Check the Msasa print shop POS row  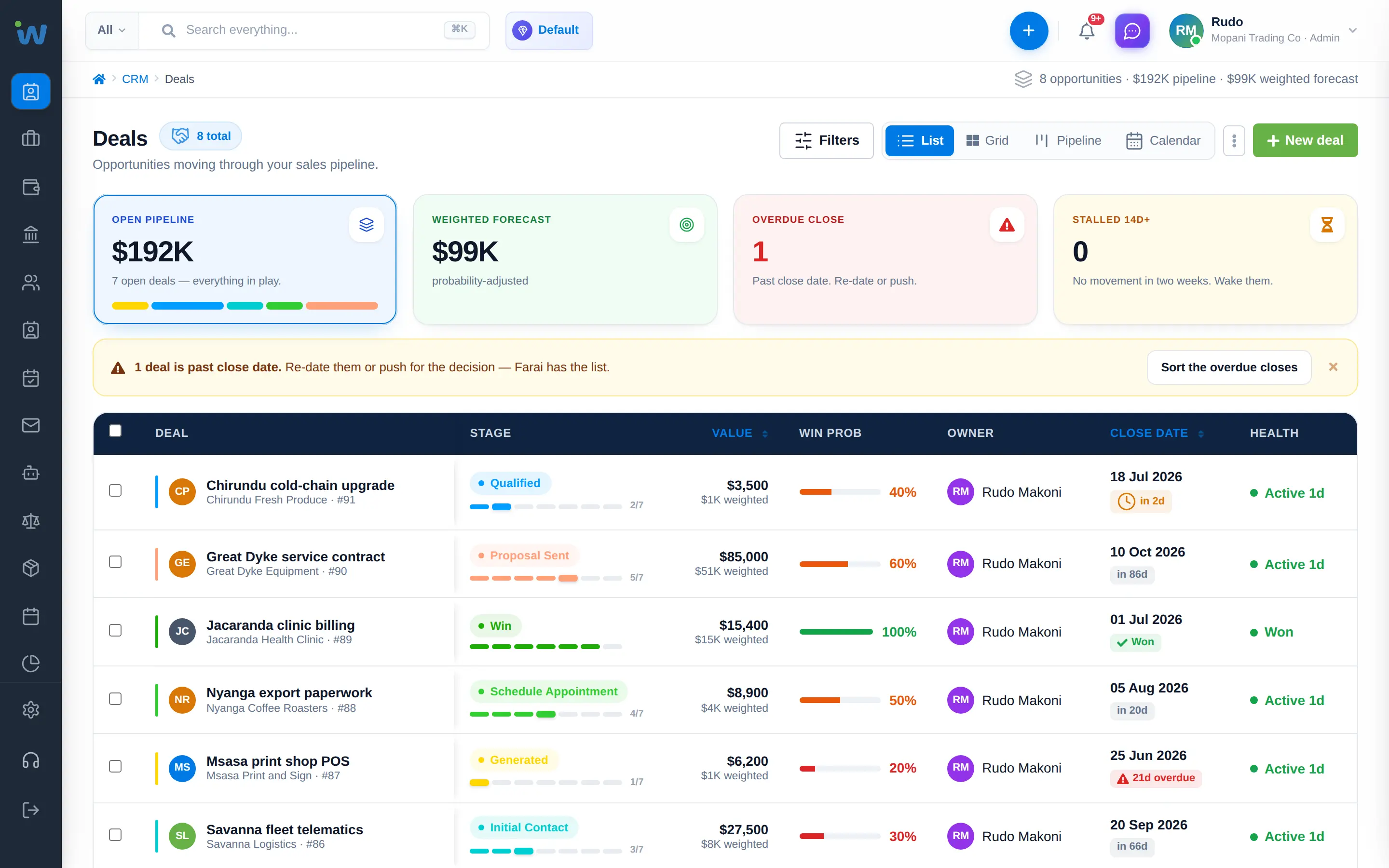pyautogui.click(x=115, y=766)
